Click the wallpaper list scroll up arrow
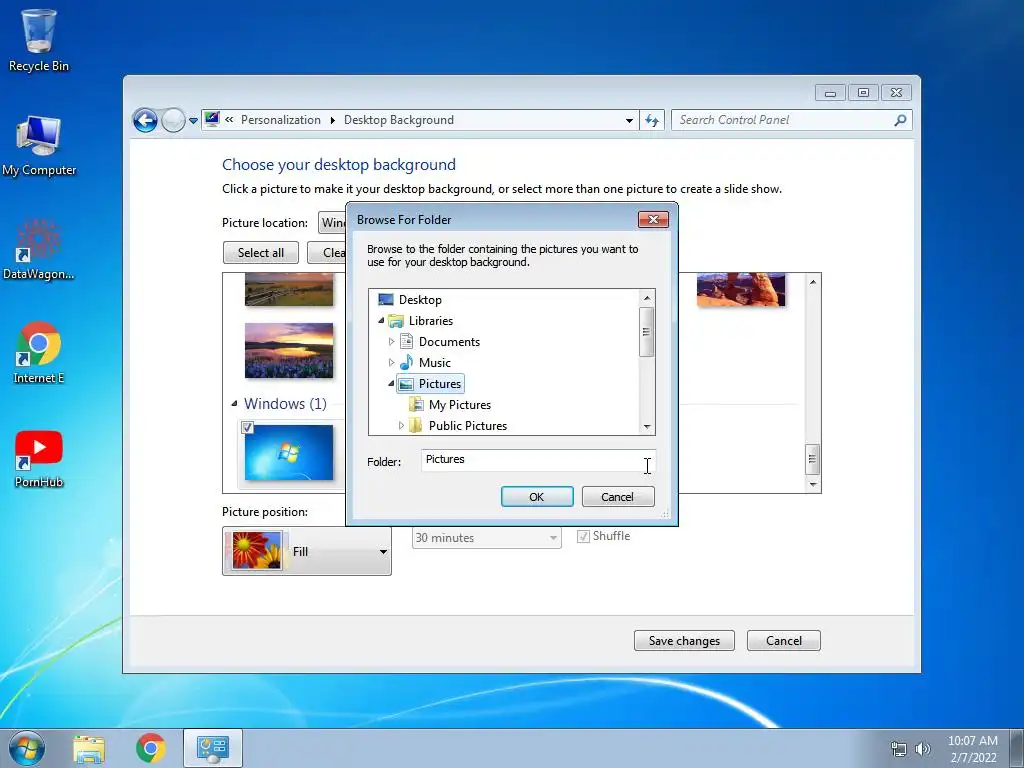Viewport: 1024px width, 768px height. [x=812, y=282]
